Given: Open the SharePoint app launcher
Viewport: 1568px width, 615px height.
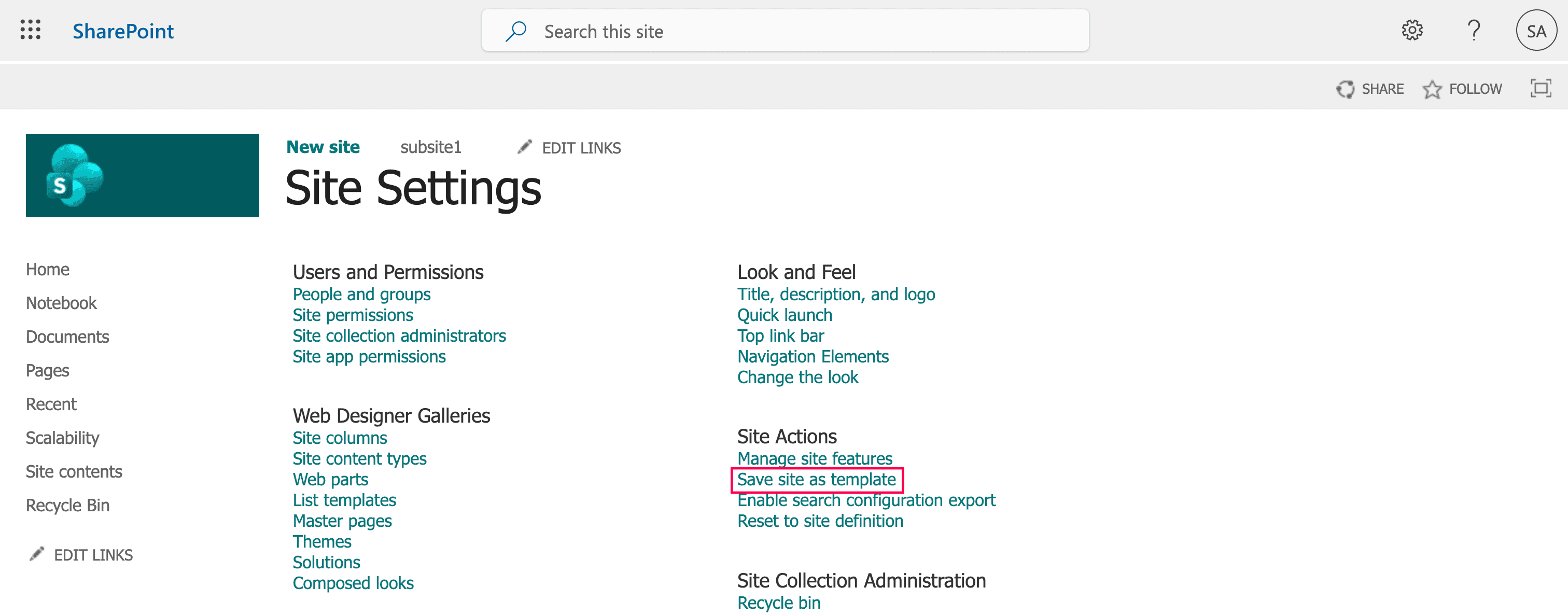Looking at the screenshot, I should tap(31, 31).
